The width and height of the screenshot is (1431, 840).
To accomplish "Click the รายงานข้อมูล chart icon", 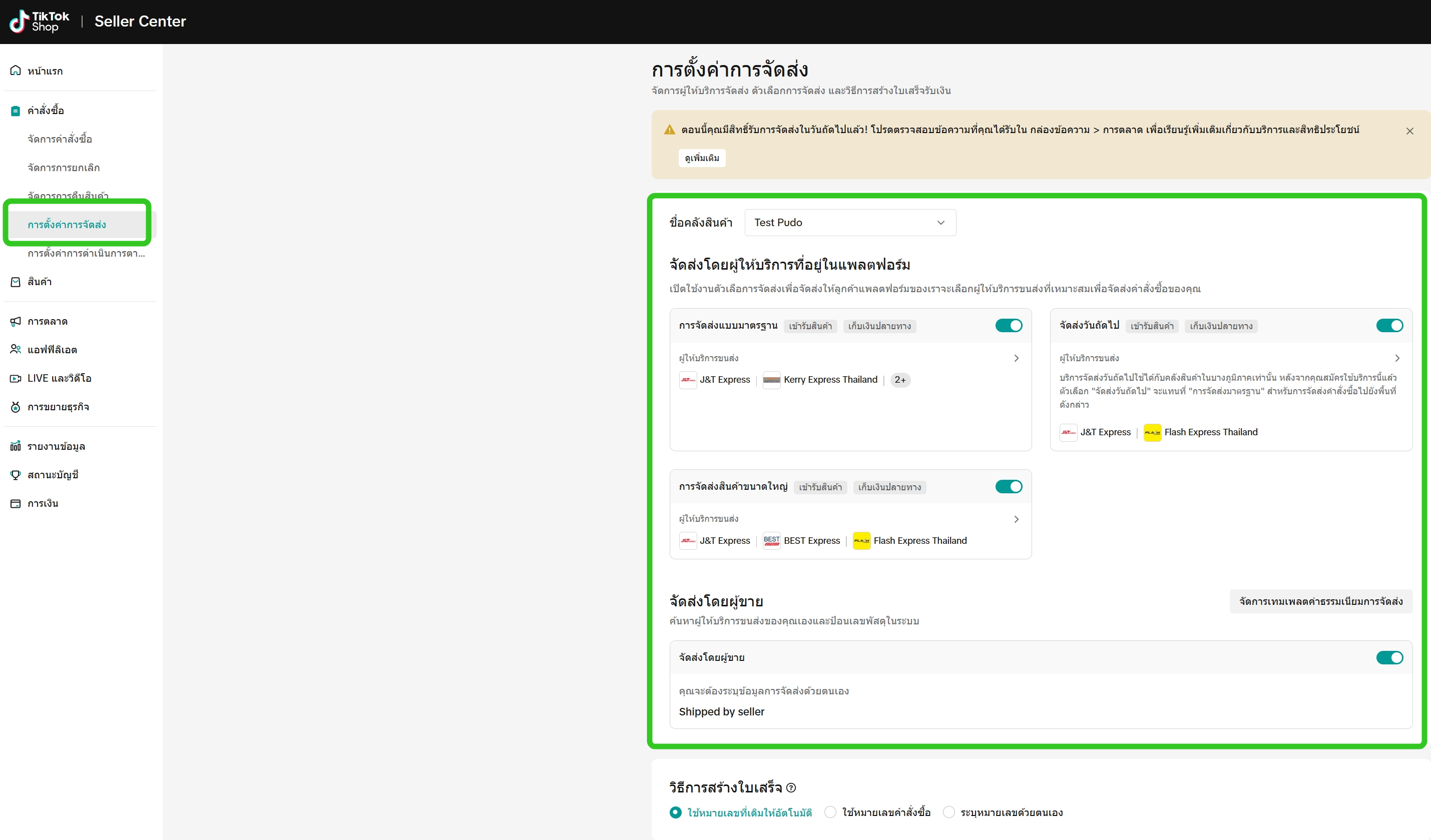I will tap(16, 446).
